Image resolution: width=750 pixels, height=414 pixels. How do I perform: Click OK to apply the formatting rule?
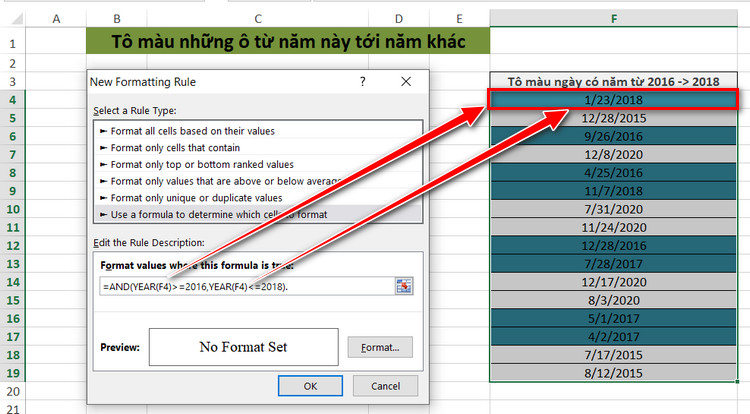pos(310,386)
